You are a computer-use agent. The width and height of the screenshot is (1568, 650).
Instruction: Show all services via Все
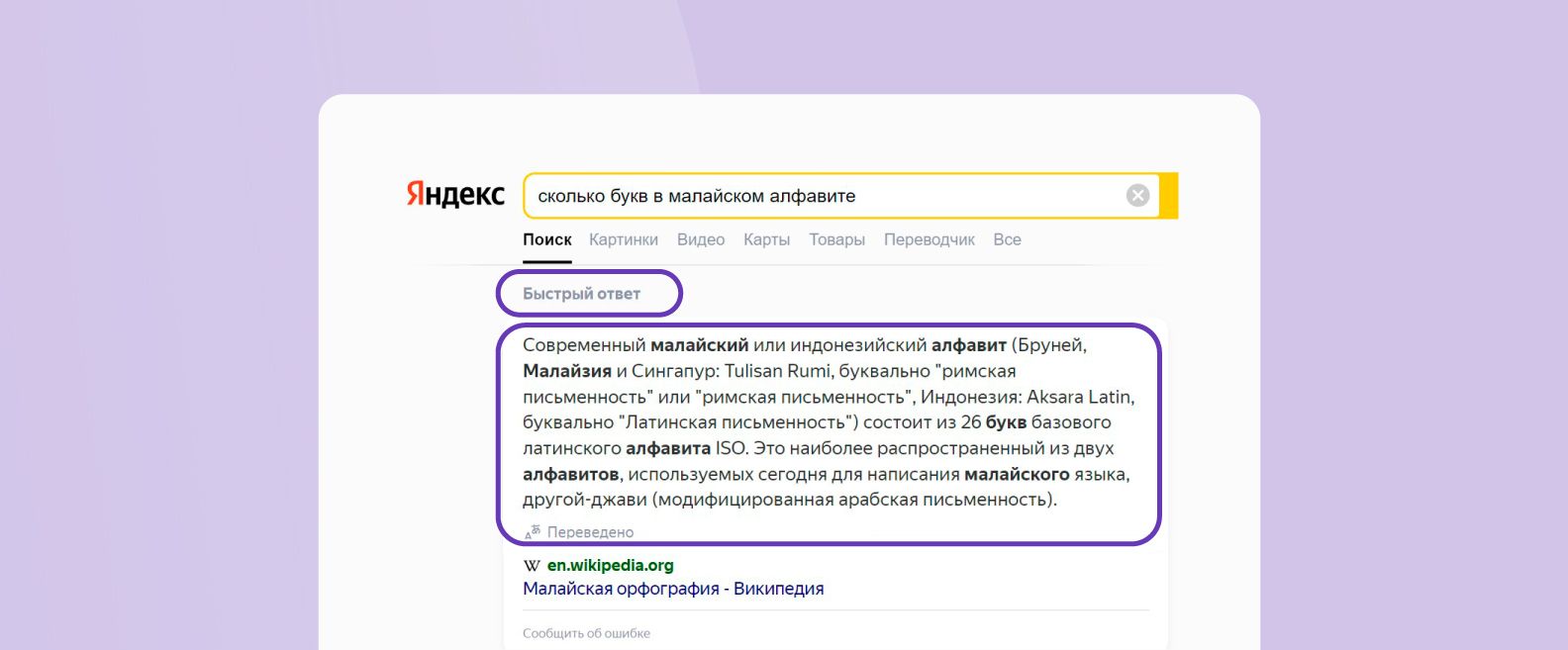click(1007, 239)
